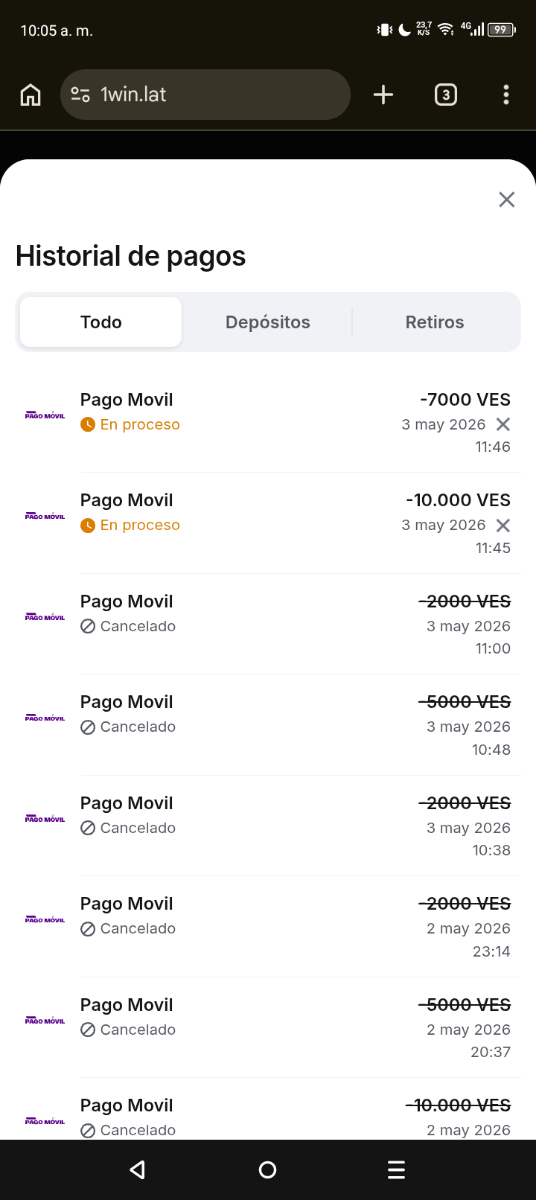536x1200 pixels.
Task: Open the site settings icon in address bar
Action: [80, 95]
